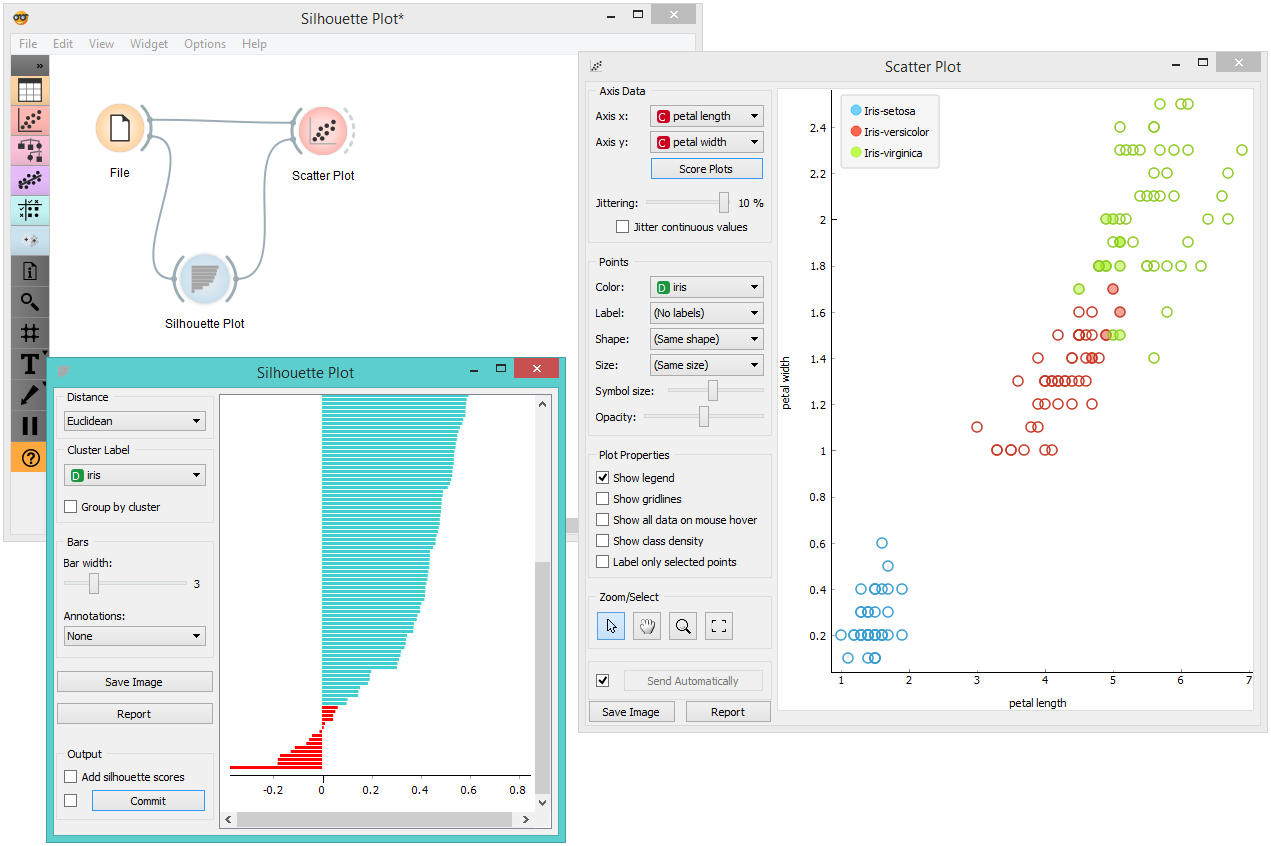Click the magnifier zoom icon in the sidebar
The height and width of the screenshot is (846, 1271).
(x=30, y=302)
